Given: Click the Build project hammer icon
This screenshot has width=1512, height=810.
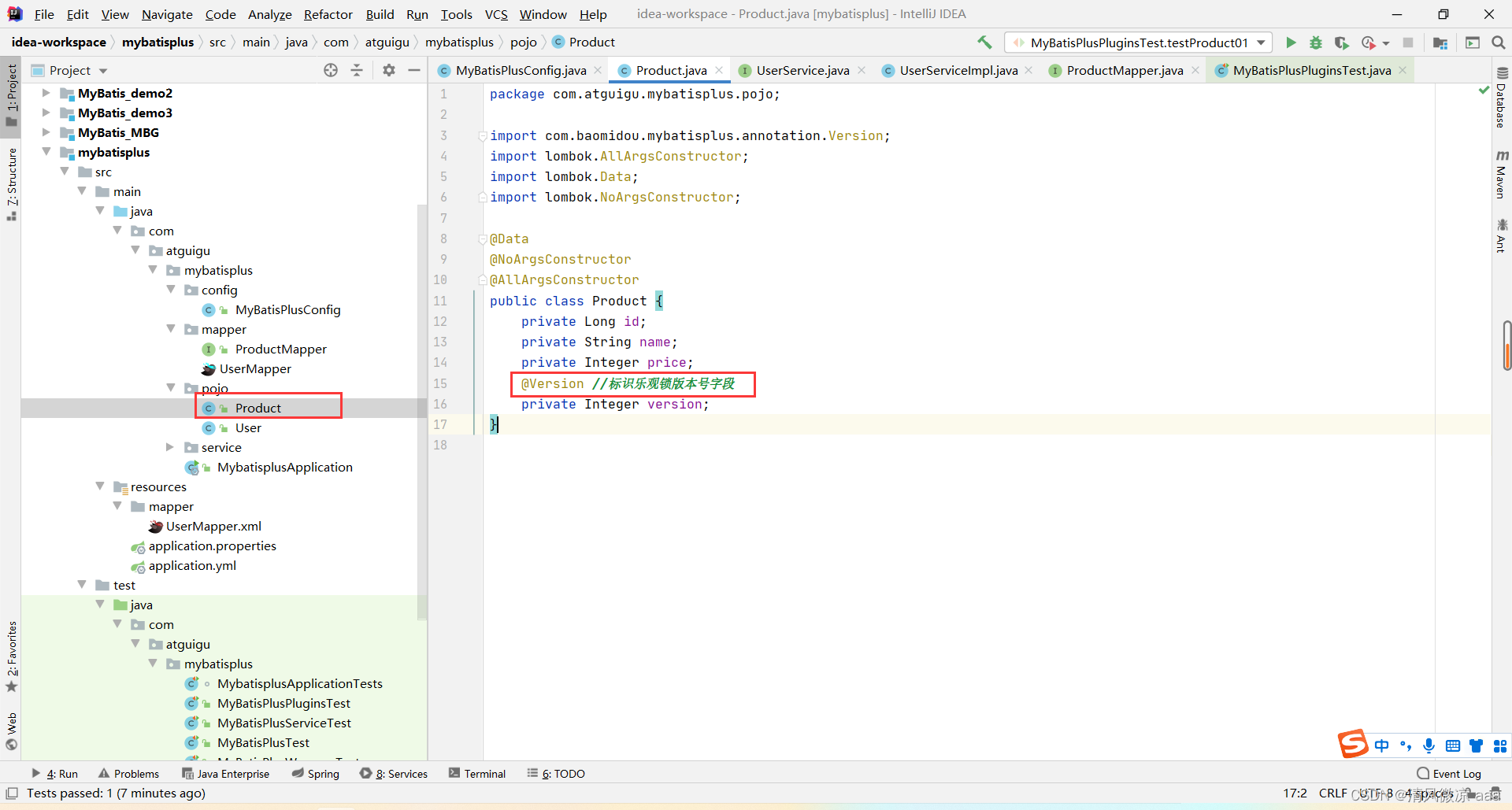Looking at the screenshot, I should click(984, 43).
